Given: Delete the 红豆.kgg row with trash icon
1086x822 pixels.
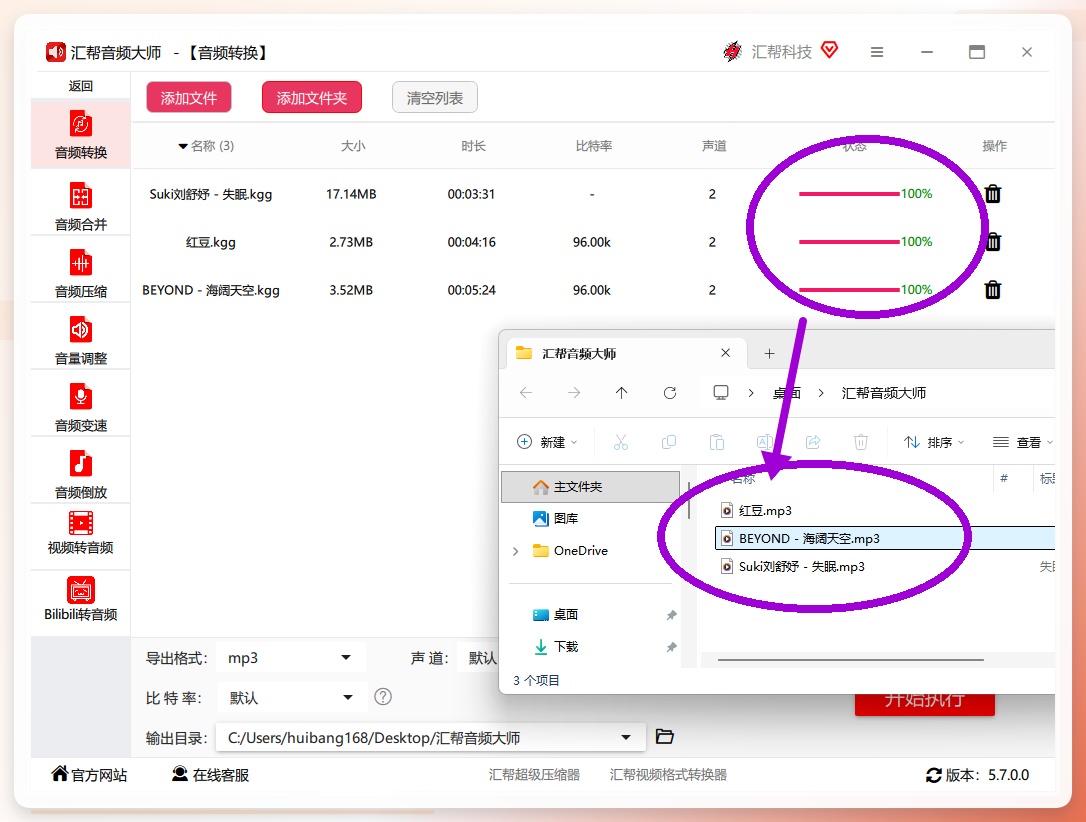Looking at the screenshot, I should point(992,242).
